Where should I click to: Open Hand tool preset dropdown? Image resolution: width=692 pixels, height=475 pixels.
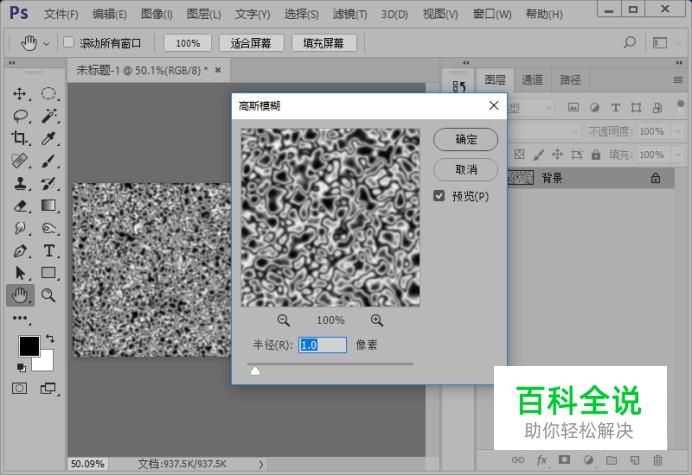pos(46,44)
